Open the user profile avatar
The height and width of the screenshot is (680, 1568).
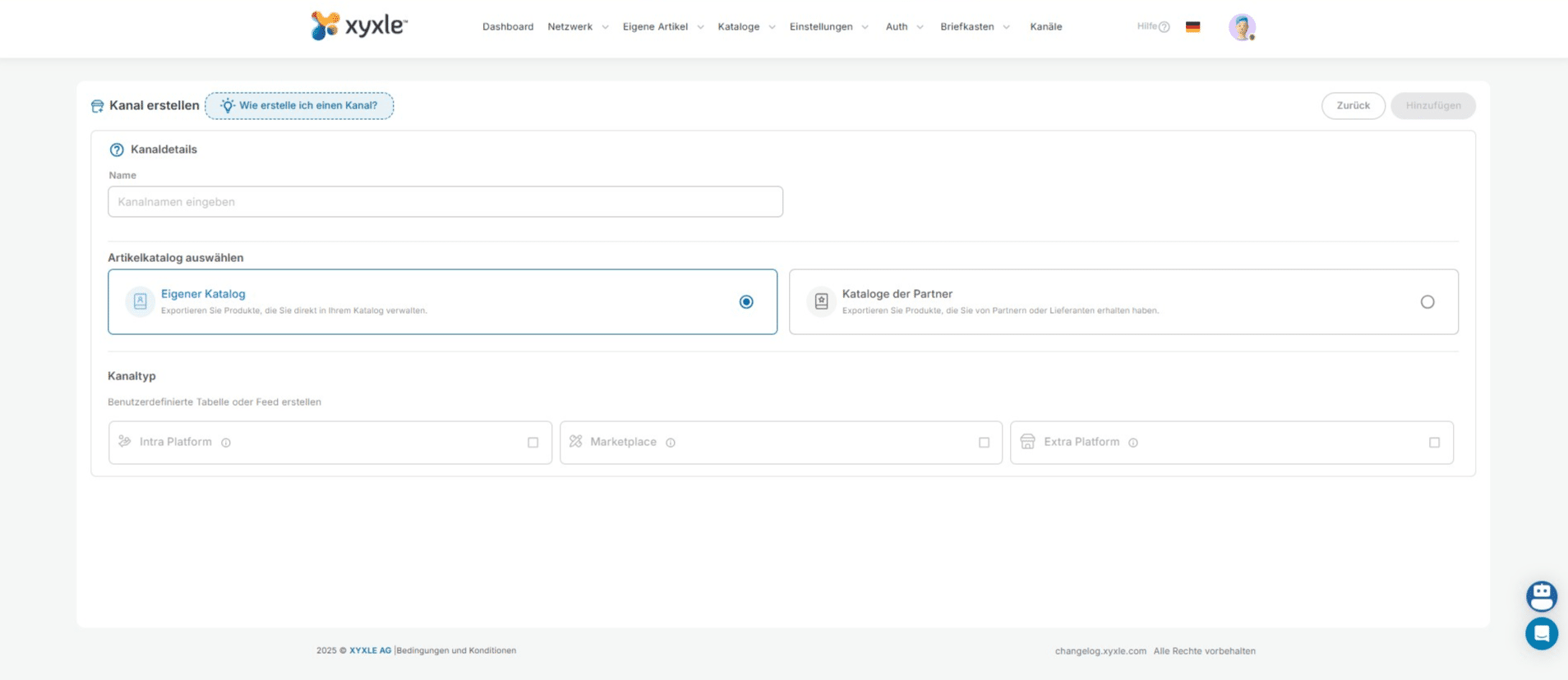point(1241,27)
